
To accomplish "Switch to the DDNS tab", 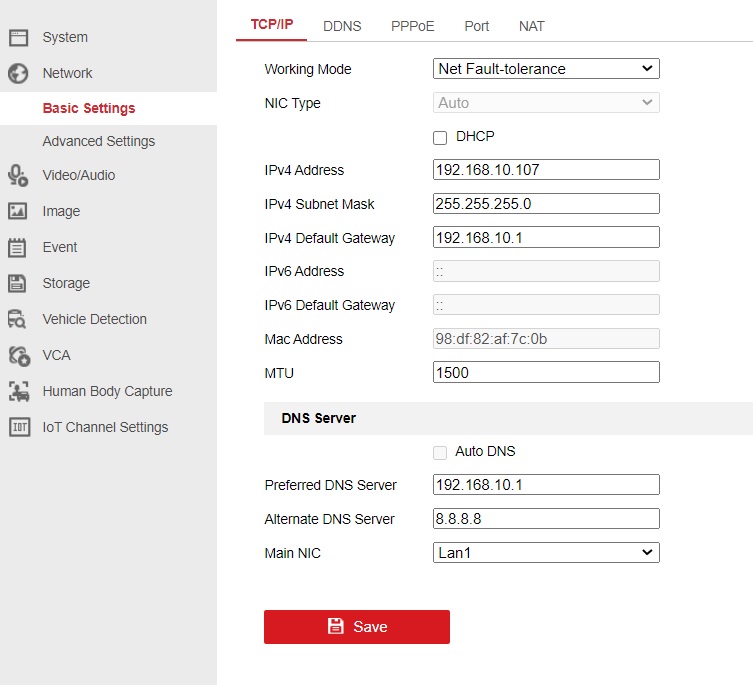I will (342, 26).
